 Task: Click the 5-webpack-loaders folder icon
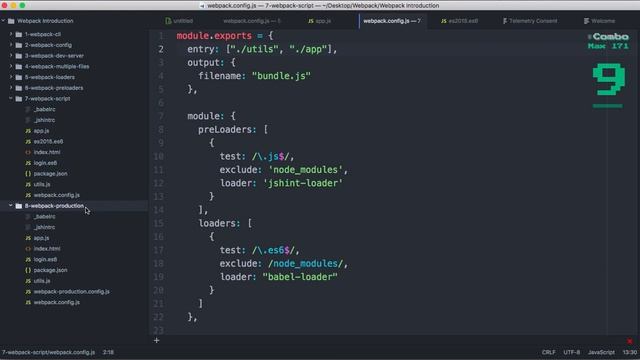[x=19, y=77]
